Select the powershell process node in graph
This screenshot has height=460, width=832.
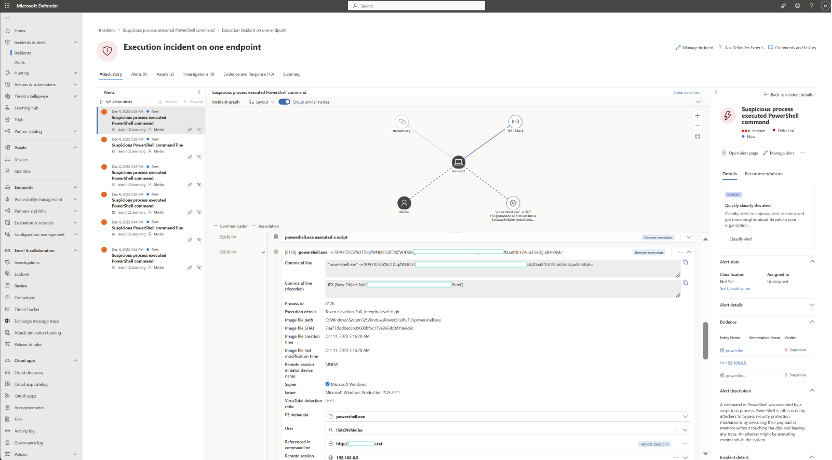(x=513, y=203)
